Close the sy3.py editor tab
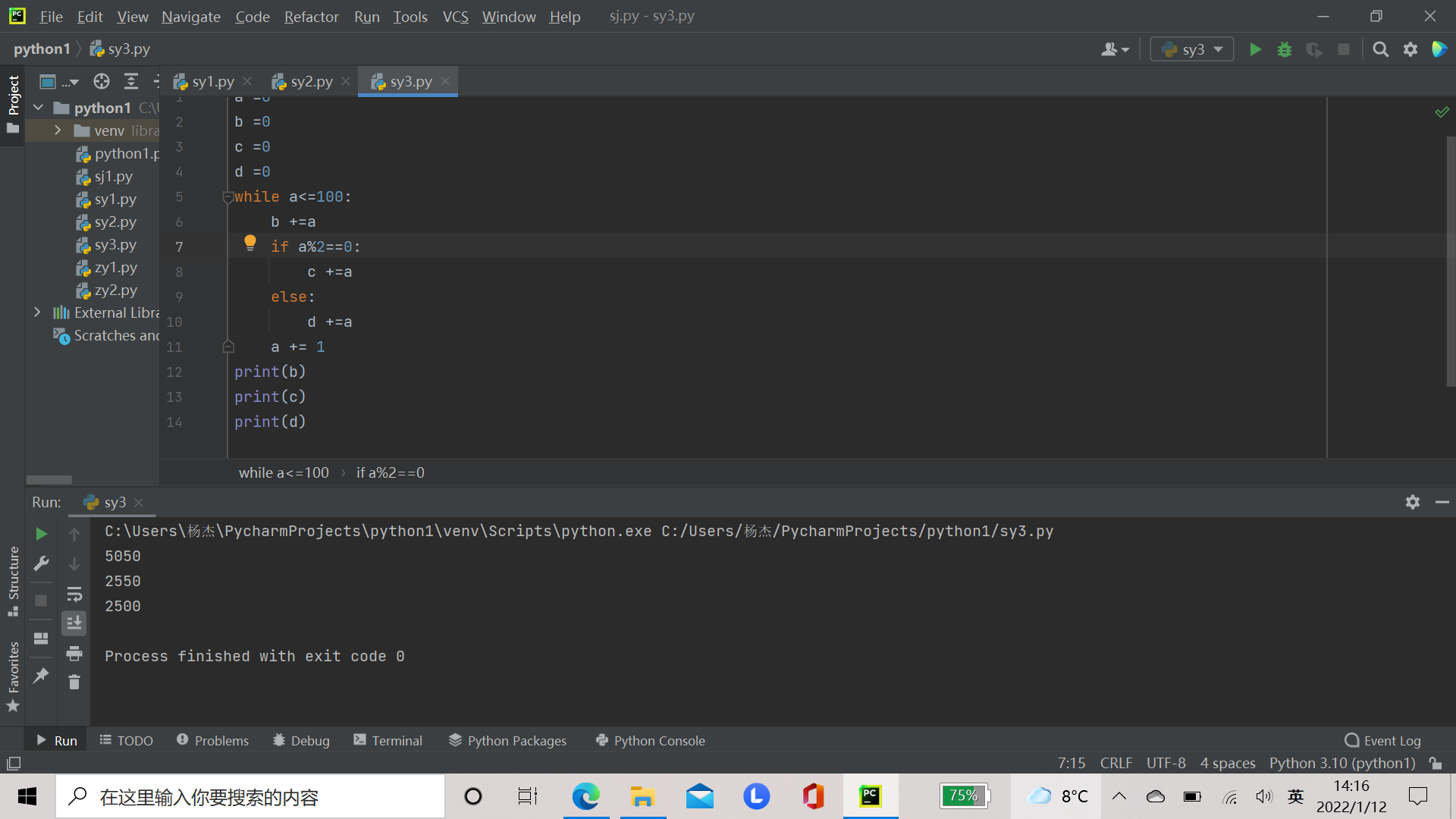 pyautogui.click(x=445, y=81)
